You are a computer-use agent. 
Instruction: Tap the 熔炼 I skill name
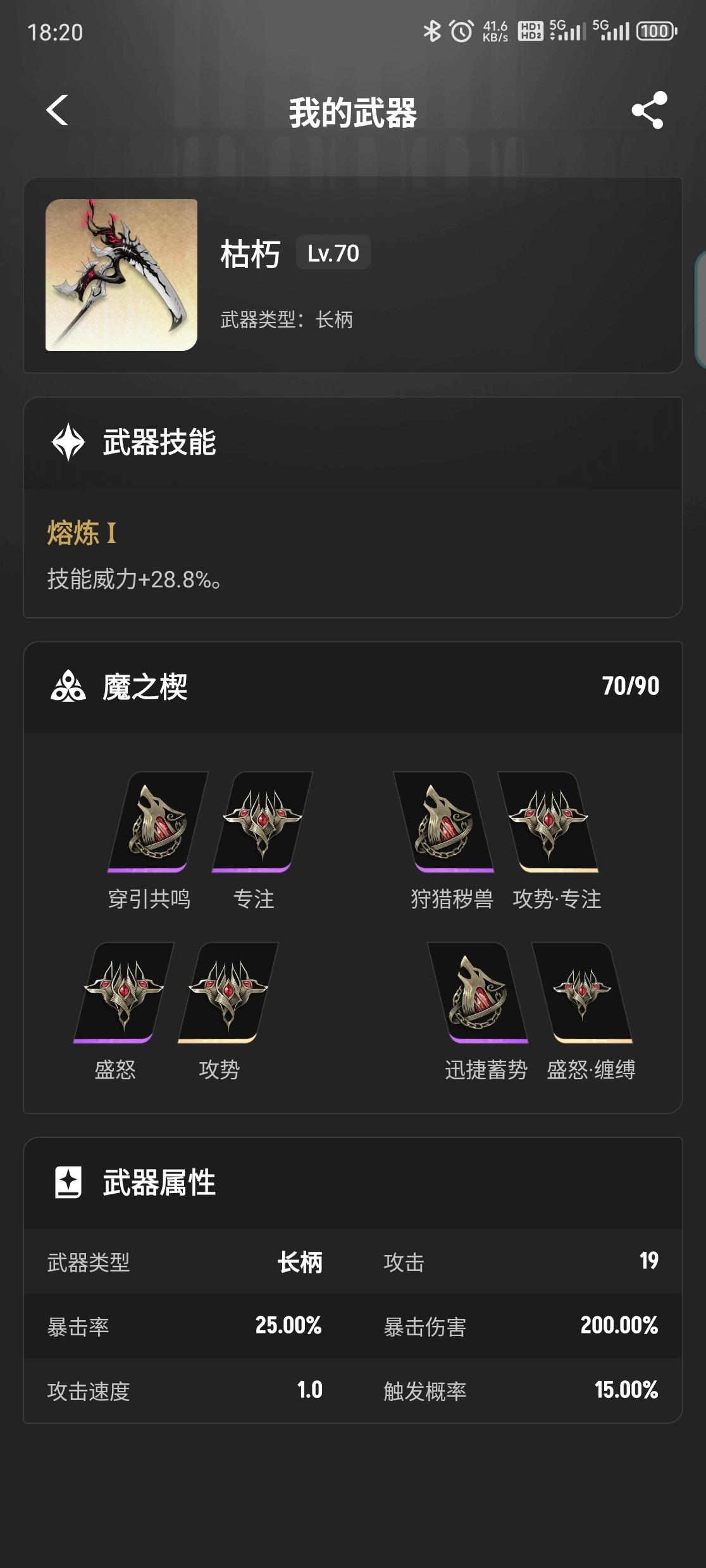[82, 533]
